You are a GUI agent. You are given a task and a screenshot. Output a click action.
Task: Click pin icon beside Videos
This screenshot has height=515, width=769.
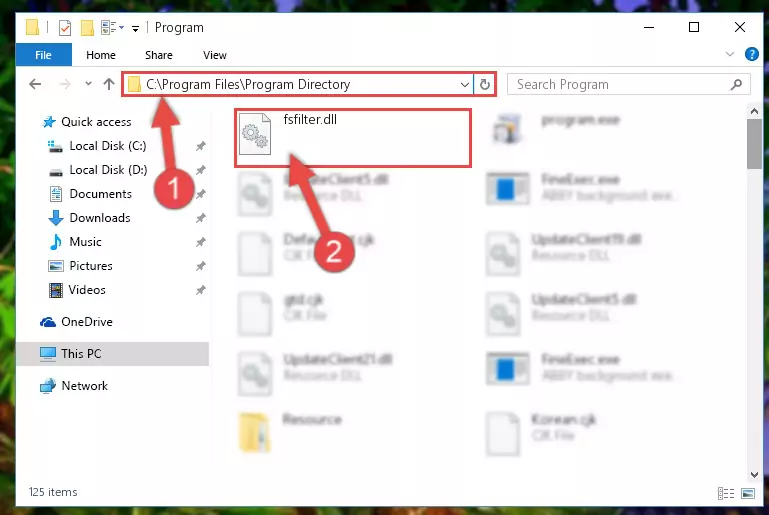201,290
